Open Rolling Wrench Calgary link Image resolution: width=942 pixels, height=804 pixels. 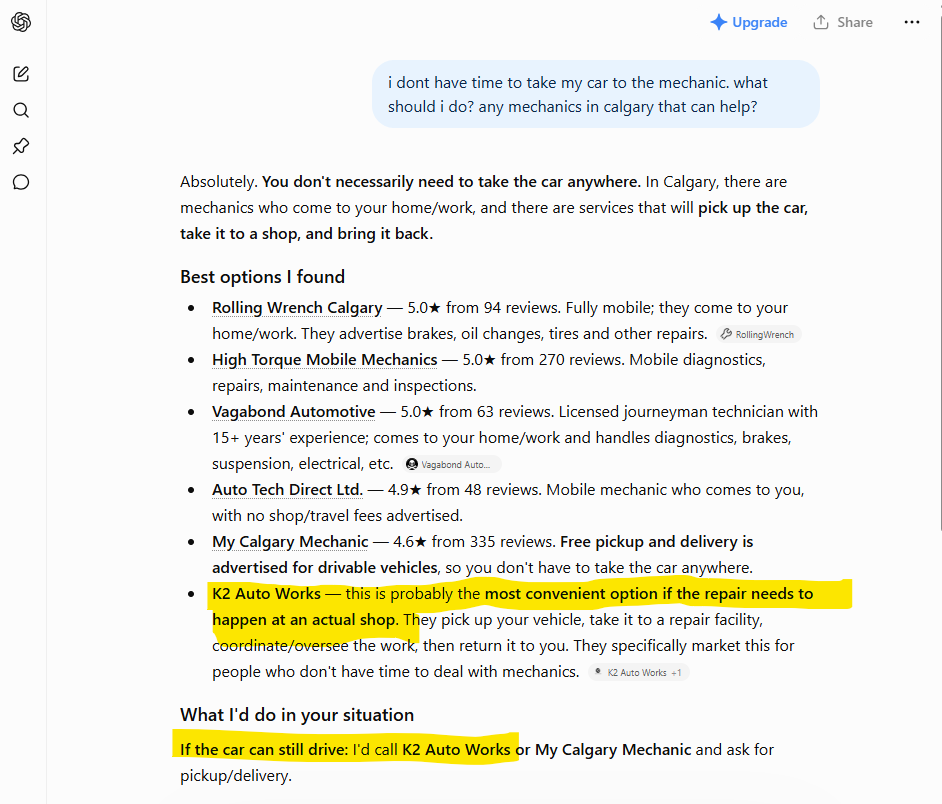[297, 308]
